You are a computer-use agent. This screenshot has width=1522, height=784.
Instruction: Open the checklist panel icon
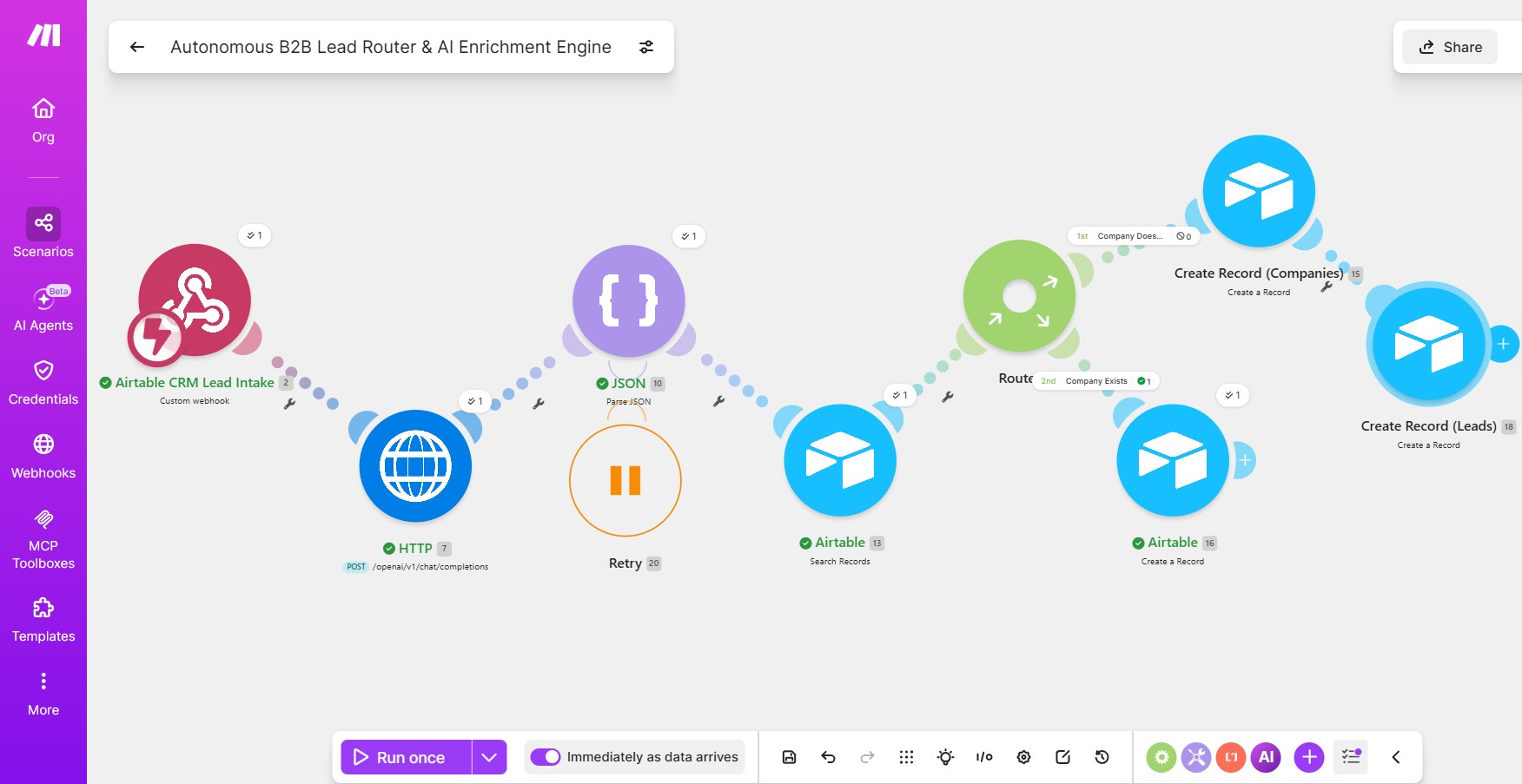click(1351, 757)
